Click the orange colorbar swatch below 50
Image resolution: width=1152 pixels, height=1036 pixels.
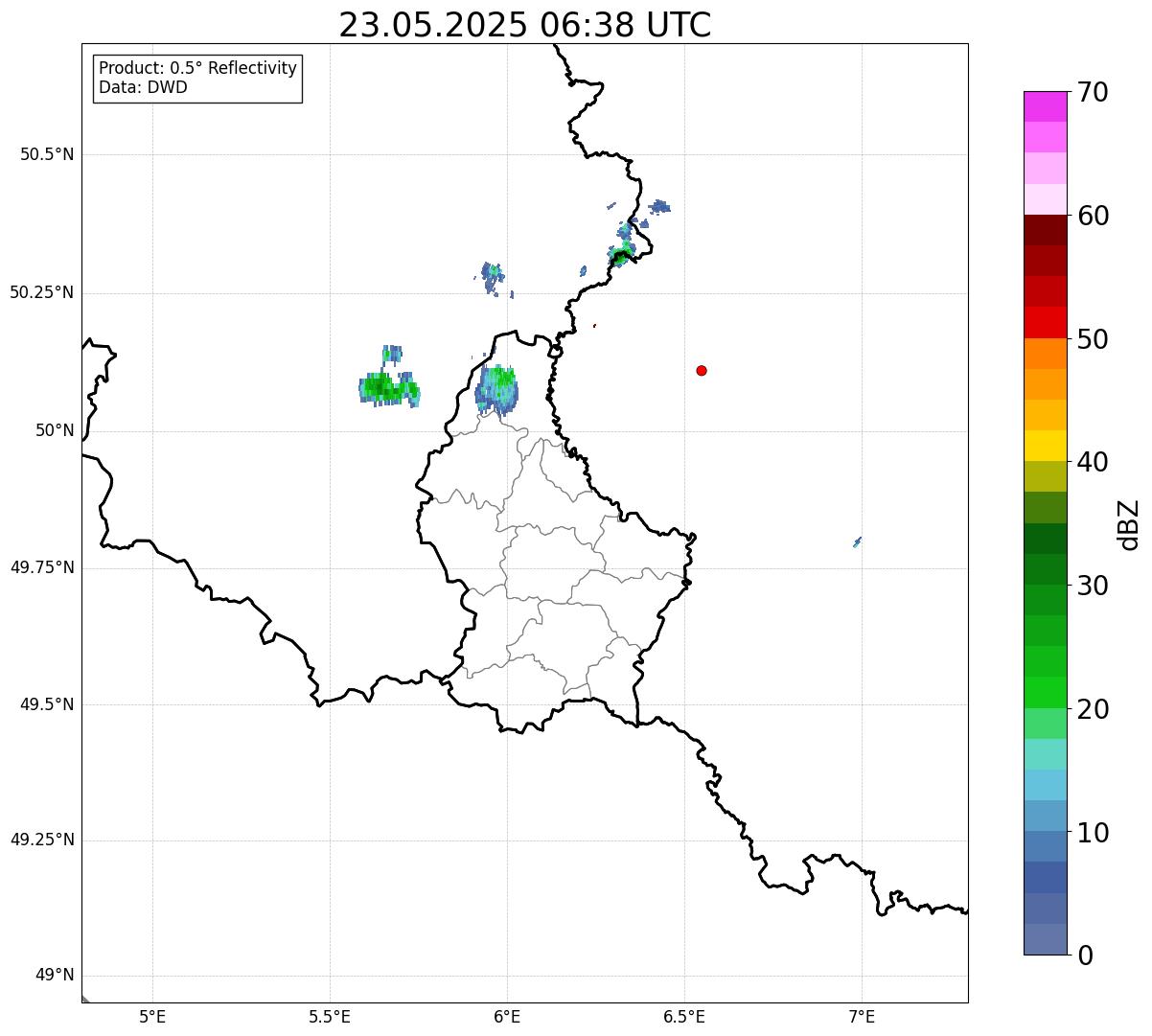1045,354
